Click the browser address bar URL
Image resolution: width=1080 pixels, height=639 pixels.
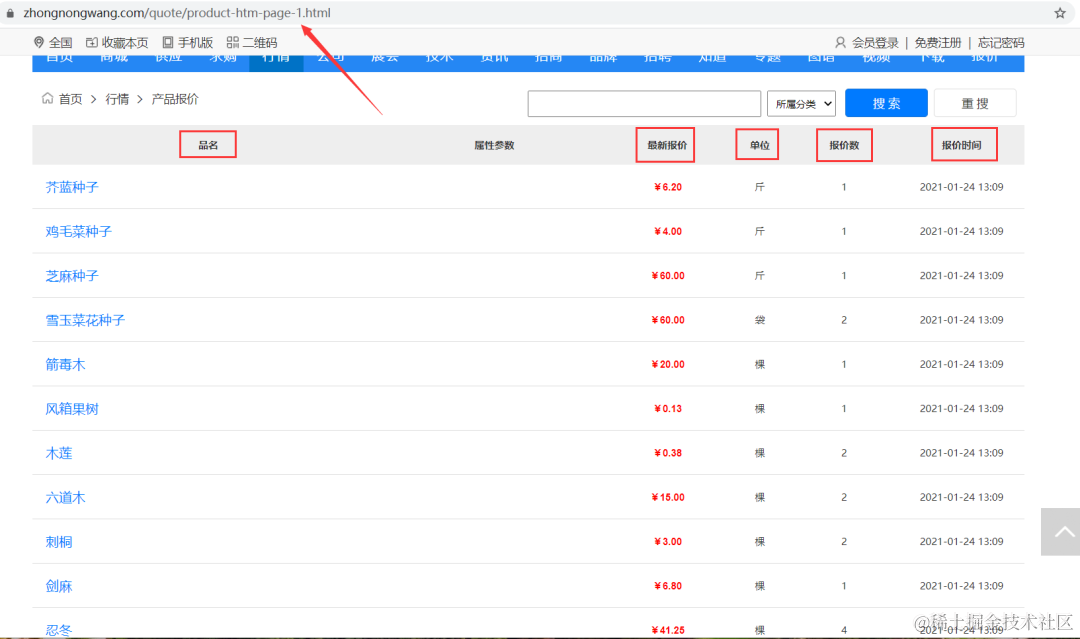[177, 13]
